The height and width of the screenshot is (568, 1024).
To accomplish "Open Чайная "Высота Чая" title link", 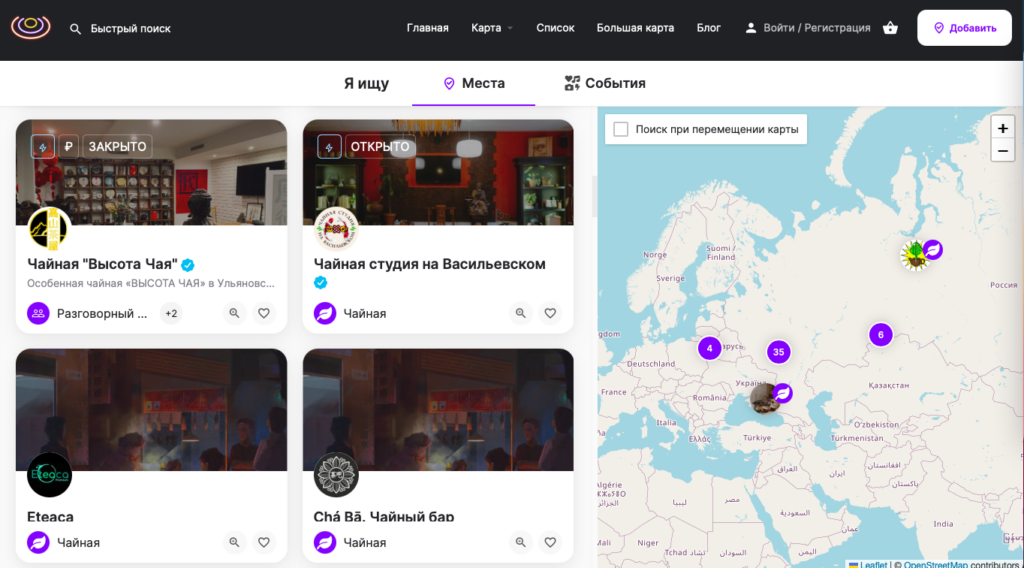I will pyautogui.click(x=103, y=264).
